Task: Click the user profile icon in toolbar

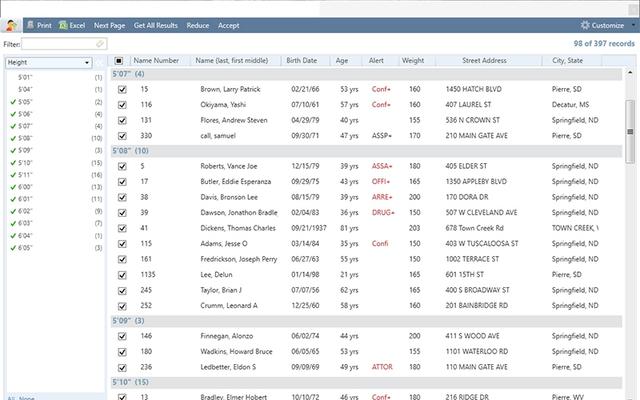Action: tap(10, 24)
